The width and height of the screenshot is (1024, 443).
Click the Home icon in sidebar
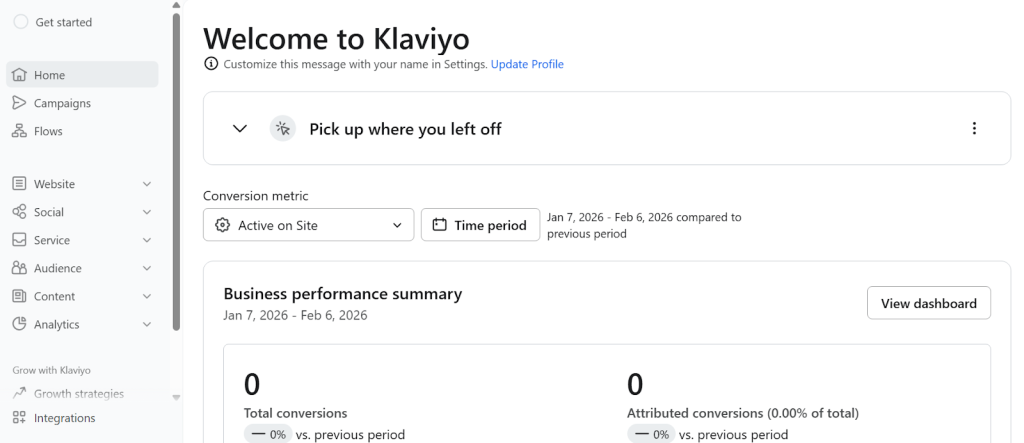tap(19, 75)
